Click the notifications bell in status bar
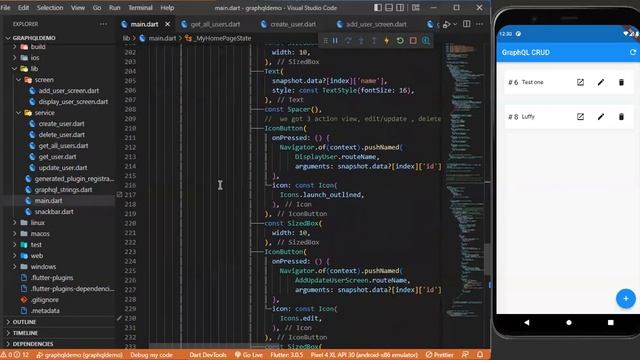640x360 pixels. point(480,355)
